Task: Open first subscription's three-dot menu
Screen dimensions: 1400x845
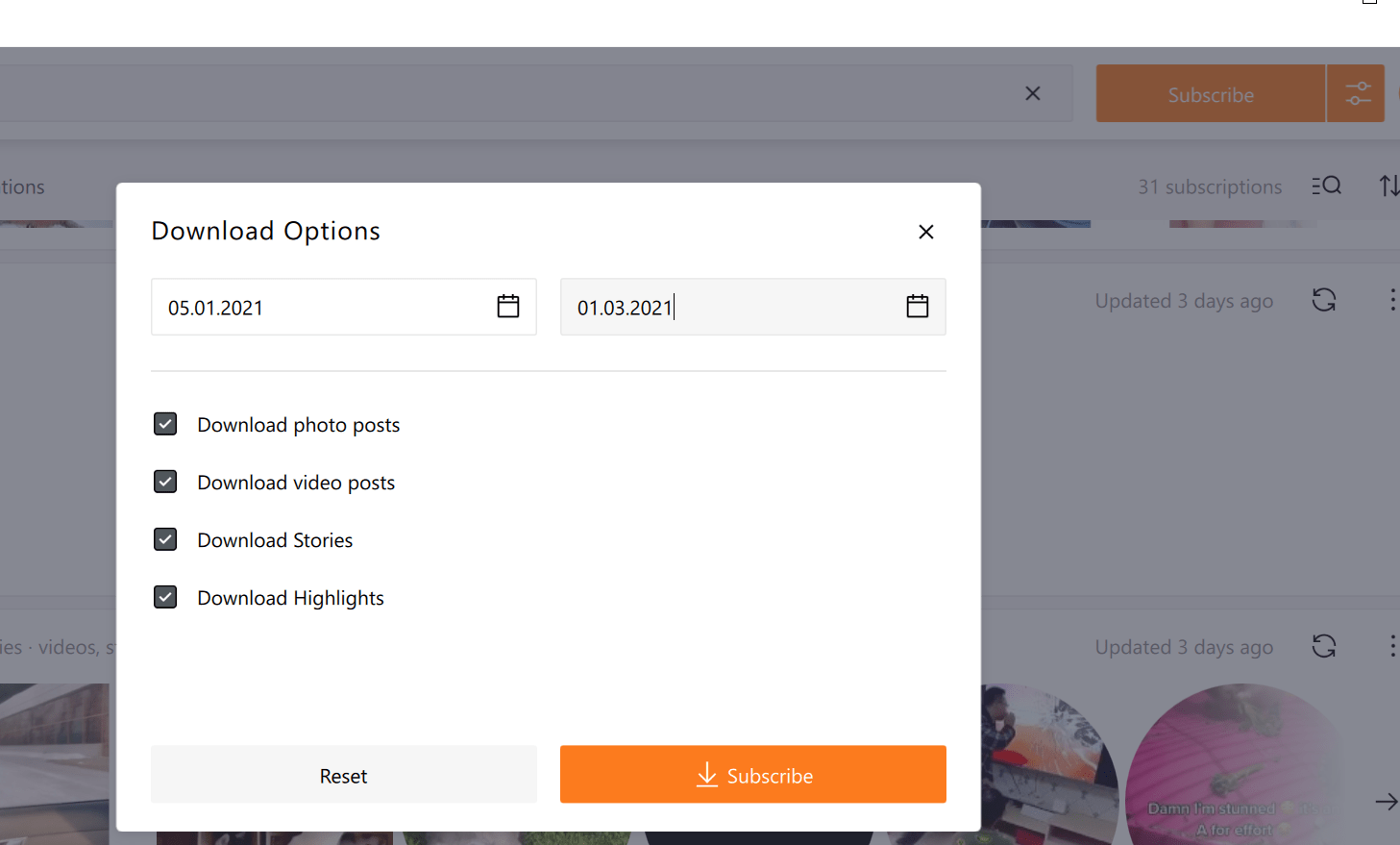Action: (1391, 300)
